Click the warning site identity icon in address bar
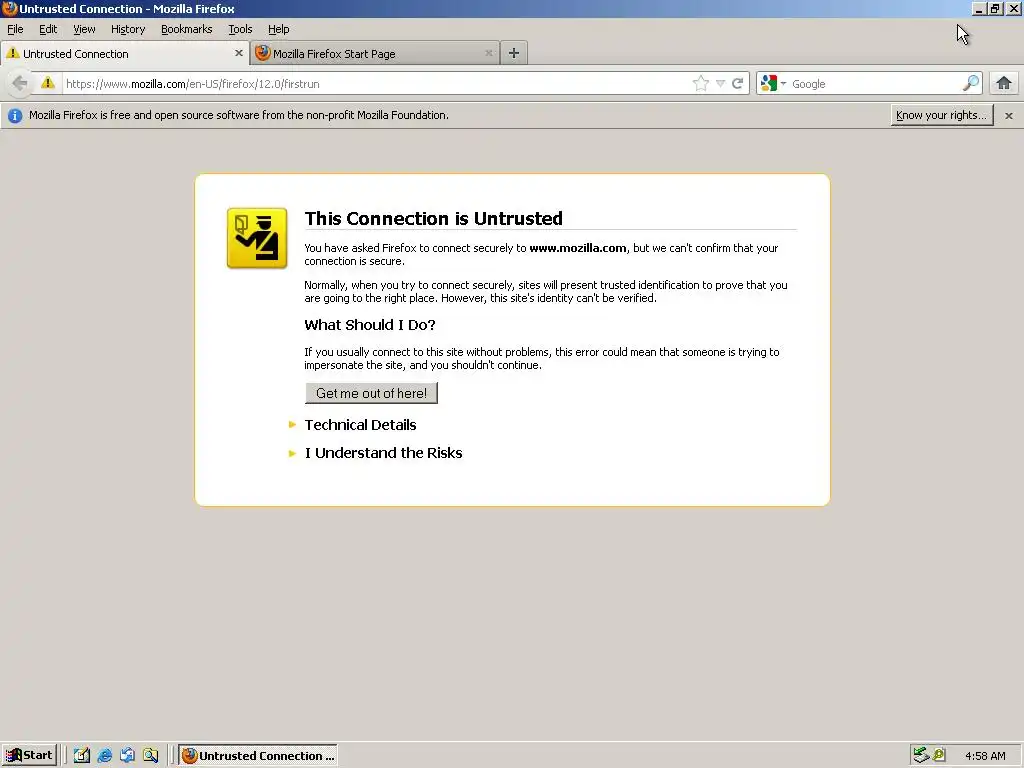This screenshot has width=1024, height=768. click(x=48, y=83)
